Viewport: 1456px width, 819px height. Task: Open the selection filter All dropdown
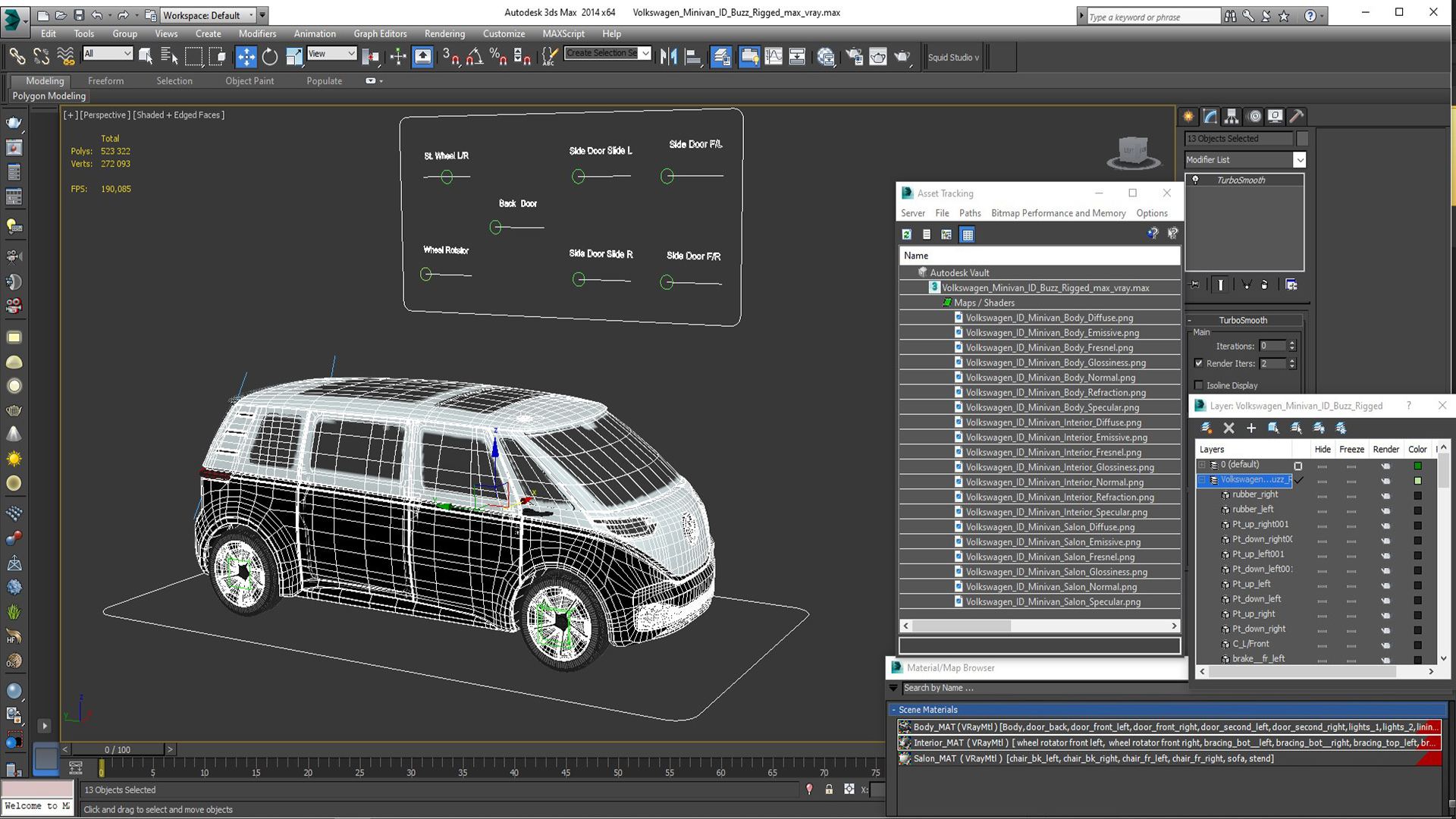[108, 53]
